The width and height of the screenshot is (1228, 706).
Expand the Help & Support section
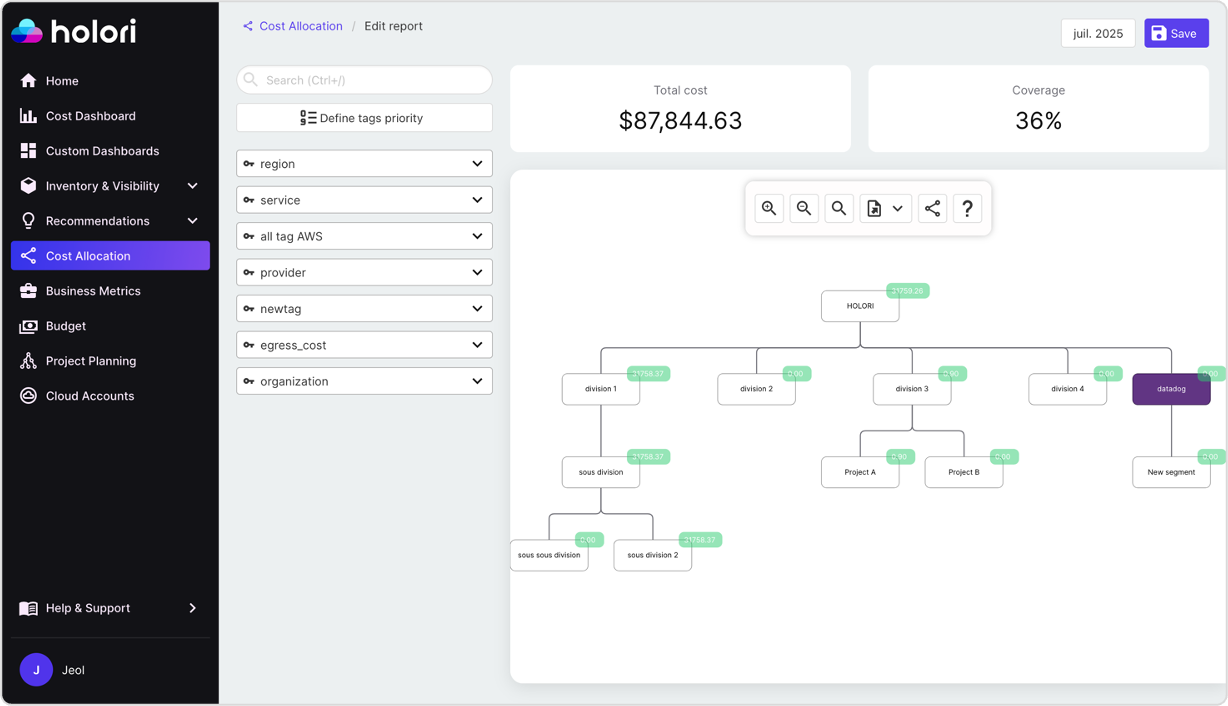88,608
